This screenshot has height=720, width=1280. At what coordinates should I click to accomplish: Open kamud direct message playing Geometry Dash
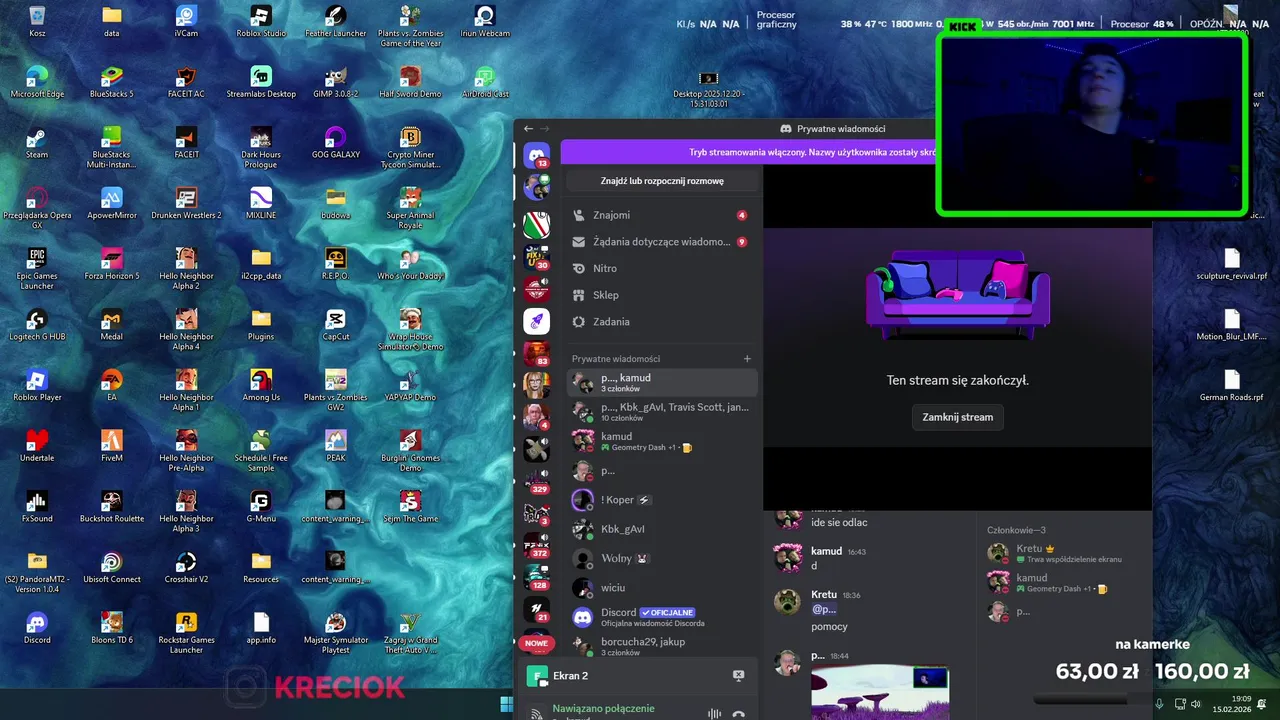661,441
